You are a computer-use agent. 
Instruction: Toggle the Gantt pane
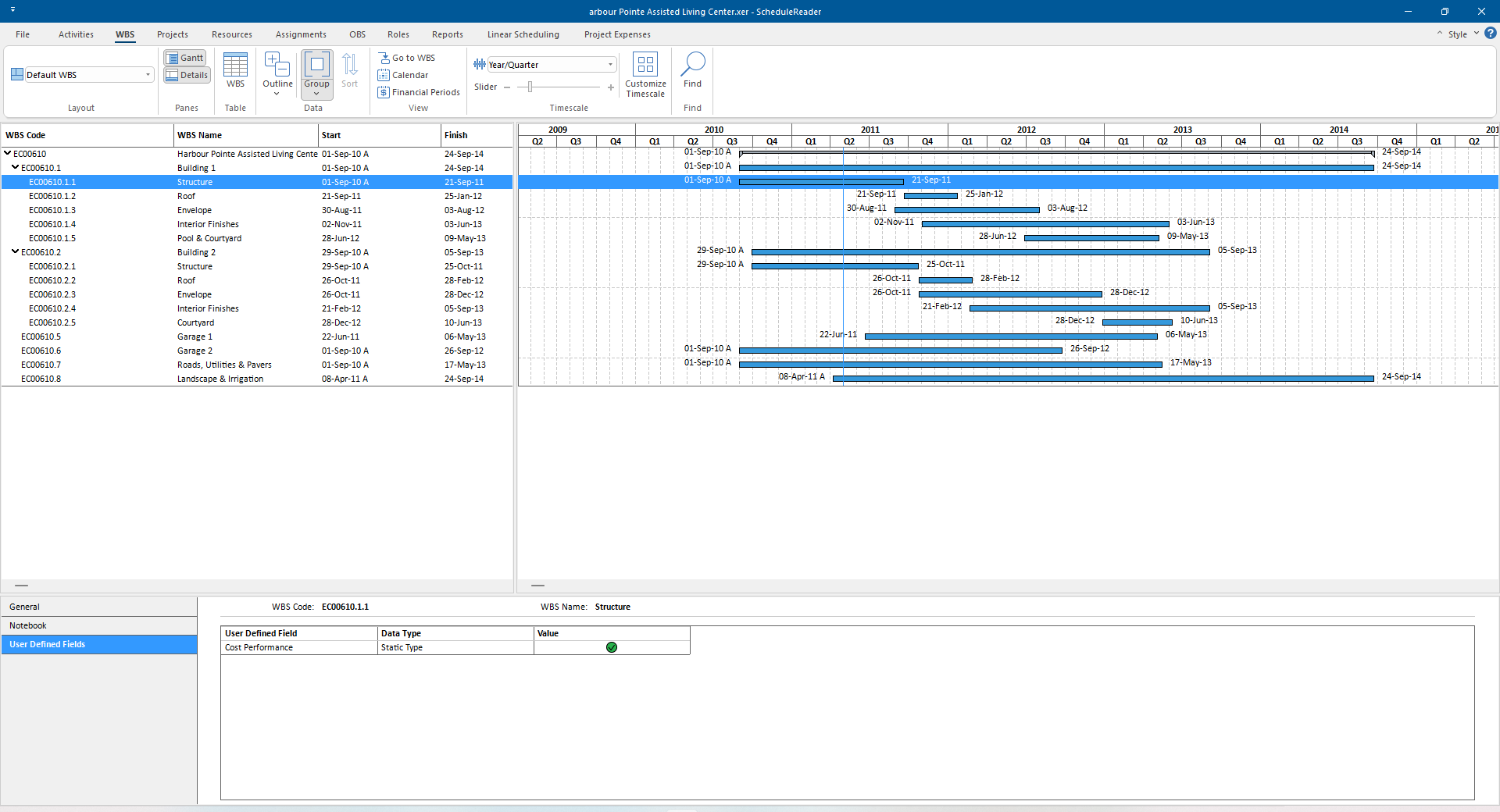185,58
